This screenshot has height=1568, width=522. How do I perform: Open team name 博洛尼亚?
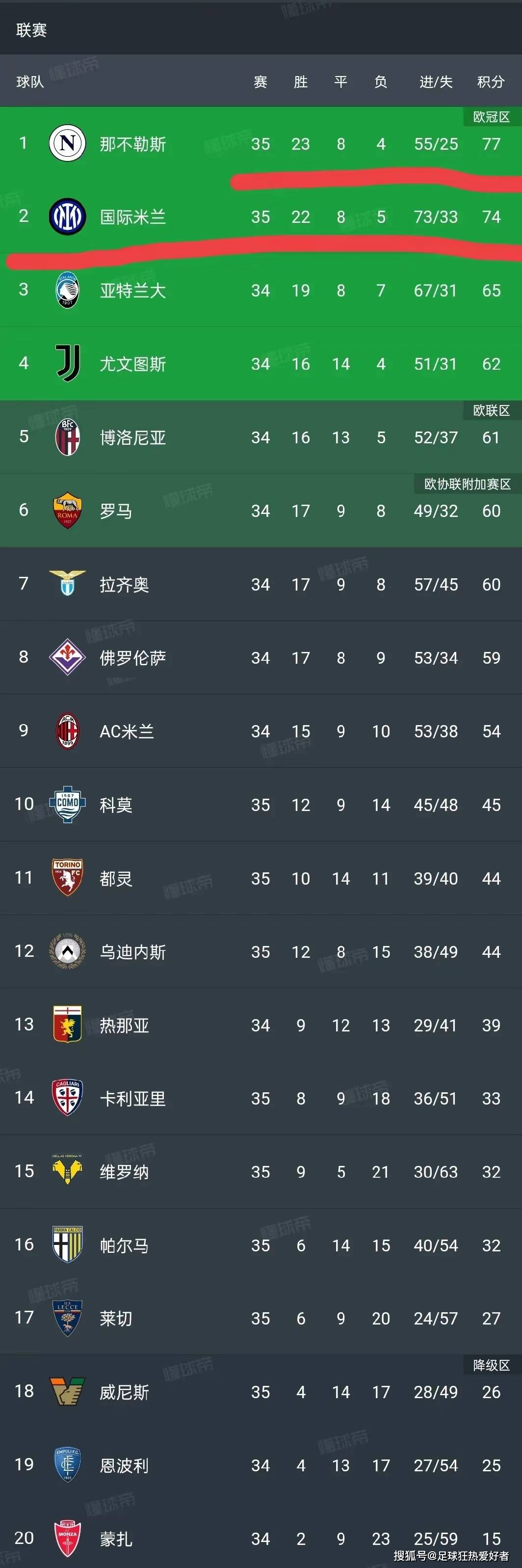point(132,437)
